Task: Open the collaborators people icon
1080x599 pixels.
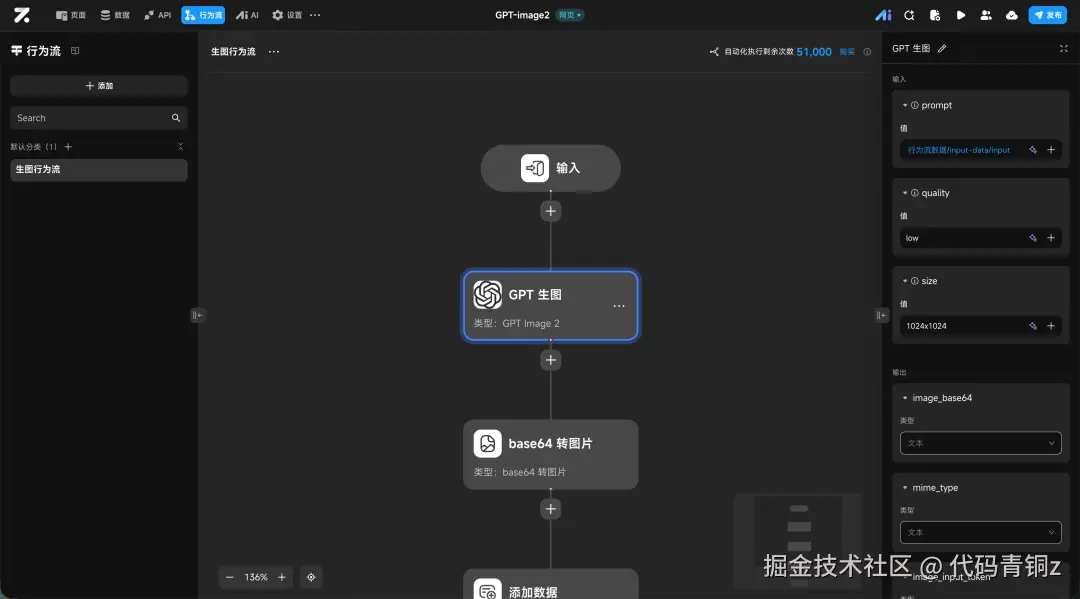Action: tap(986, 15)
